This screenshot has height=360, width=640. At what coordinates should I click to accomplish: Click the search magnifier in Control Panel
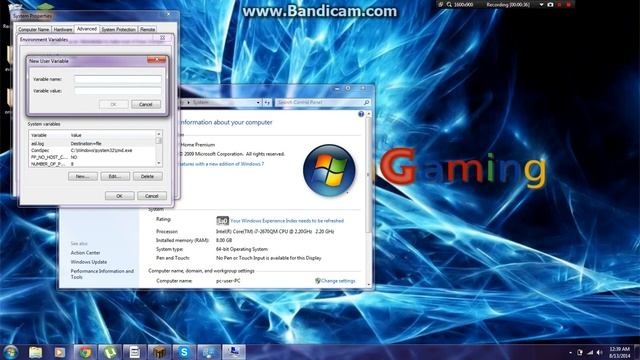pyautogui.click(x=366, y=102)
